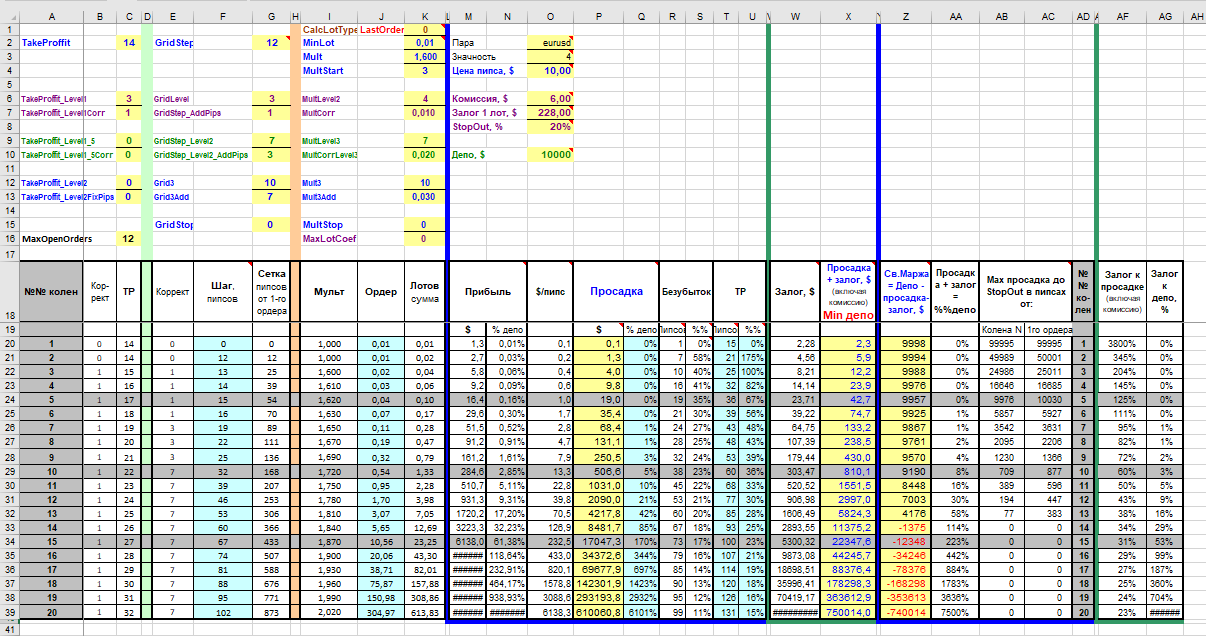Image resolution: width=1206 pixels, height=636 pixels.
Task: Select the MultStop label cell
Action: (x=327, y=225)
